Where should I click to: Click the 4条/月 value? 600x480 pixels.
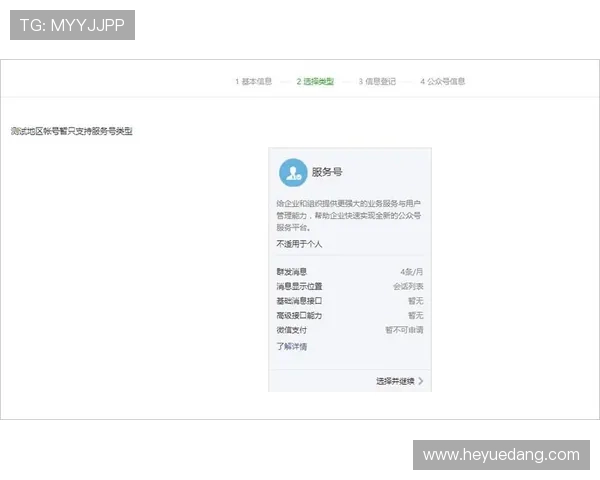(x=412, y=272)
